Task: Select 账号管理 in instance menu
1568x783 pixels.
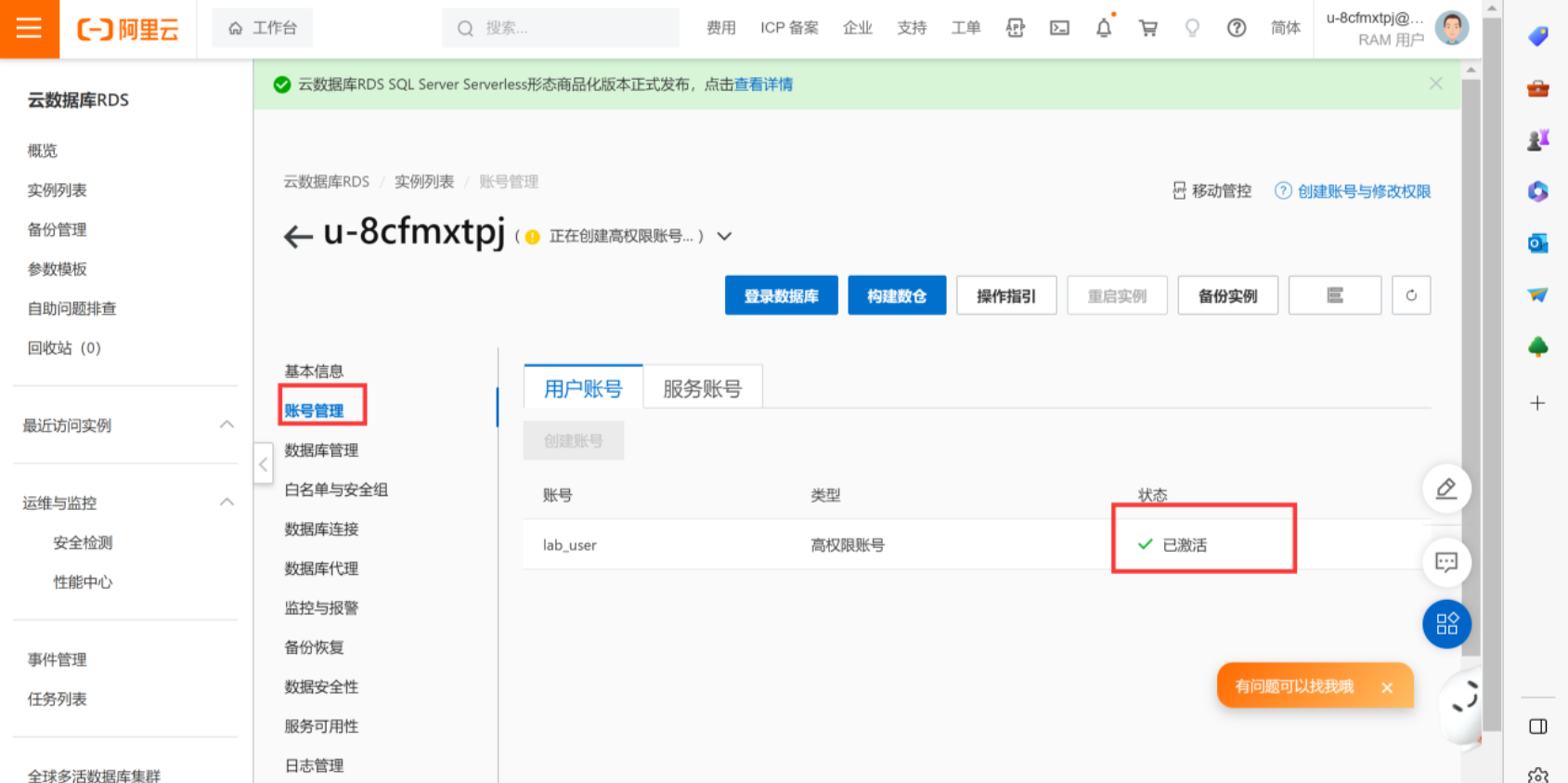Action: coord(314,411)
